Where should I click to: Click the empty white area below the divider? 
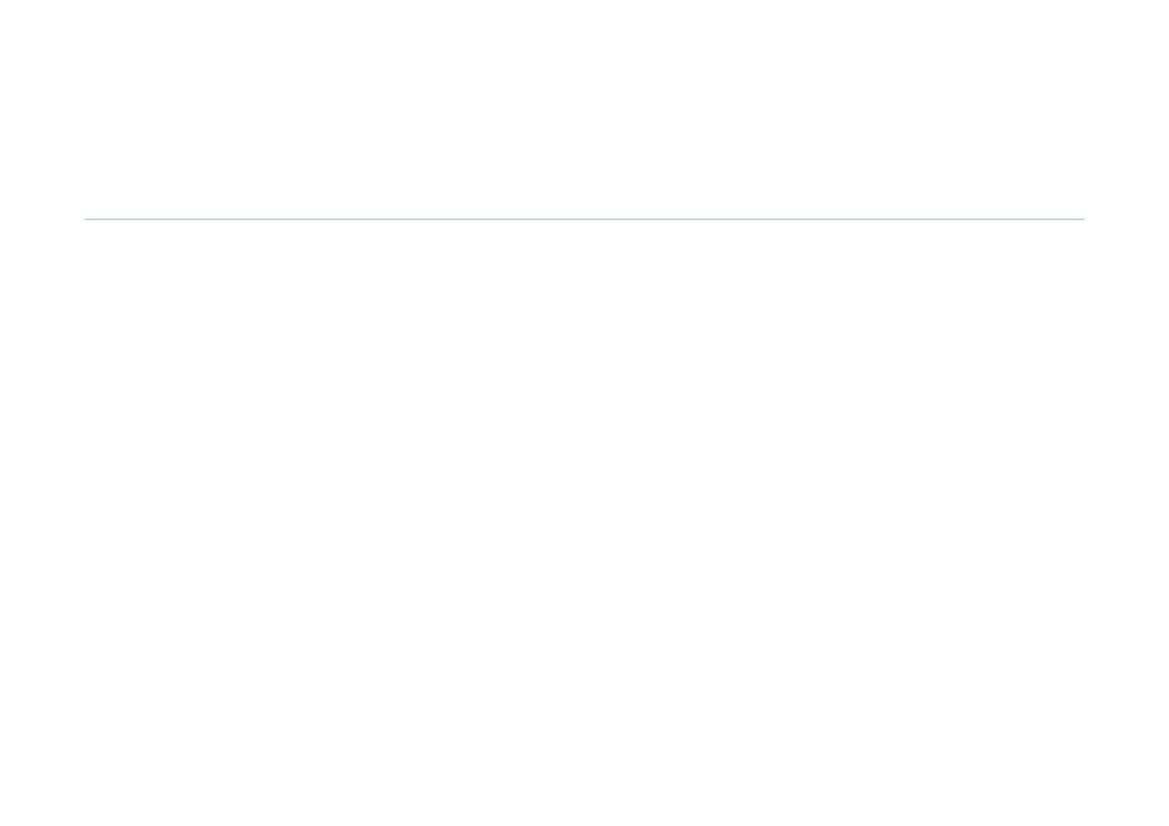click(x=584, y=523)
